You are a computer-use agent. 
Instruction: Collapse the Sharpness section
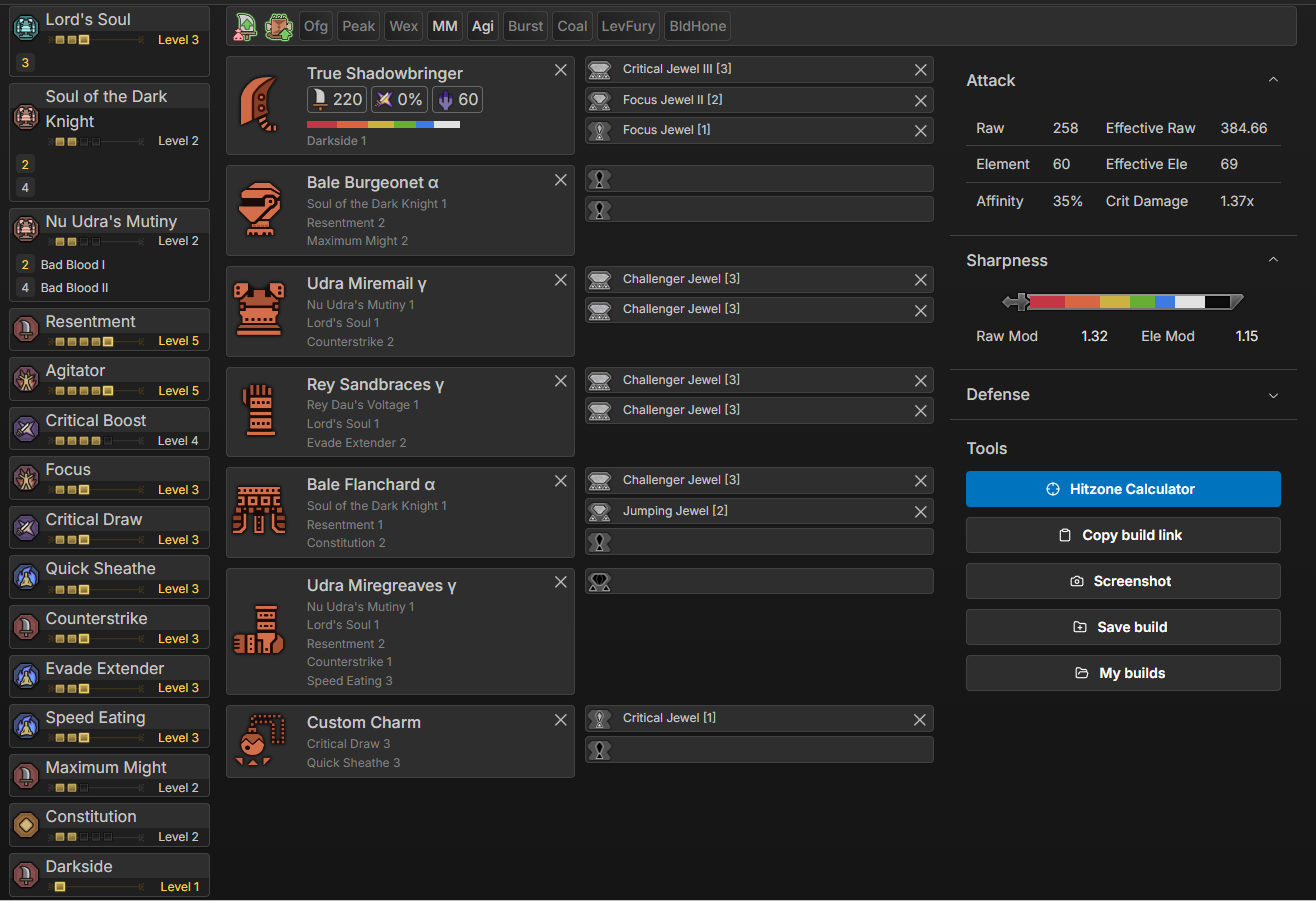tap(1273, 260)
